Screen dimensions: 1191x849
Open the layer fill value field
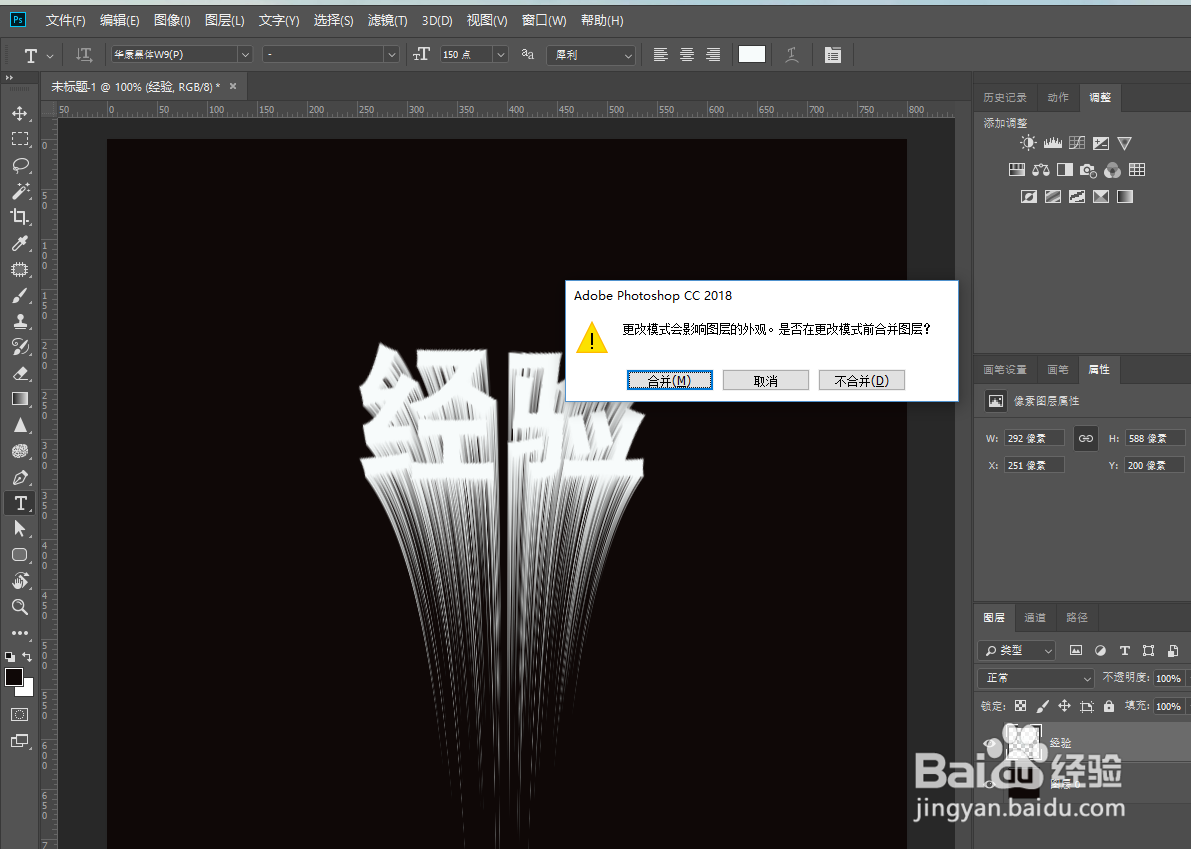pyautogui.click(x=1169, y=706)
